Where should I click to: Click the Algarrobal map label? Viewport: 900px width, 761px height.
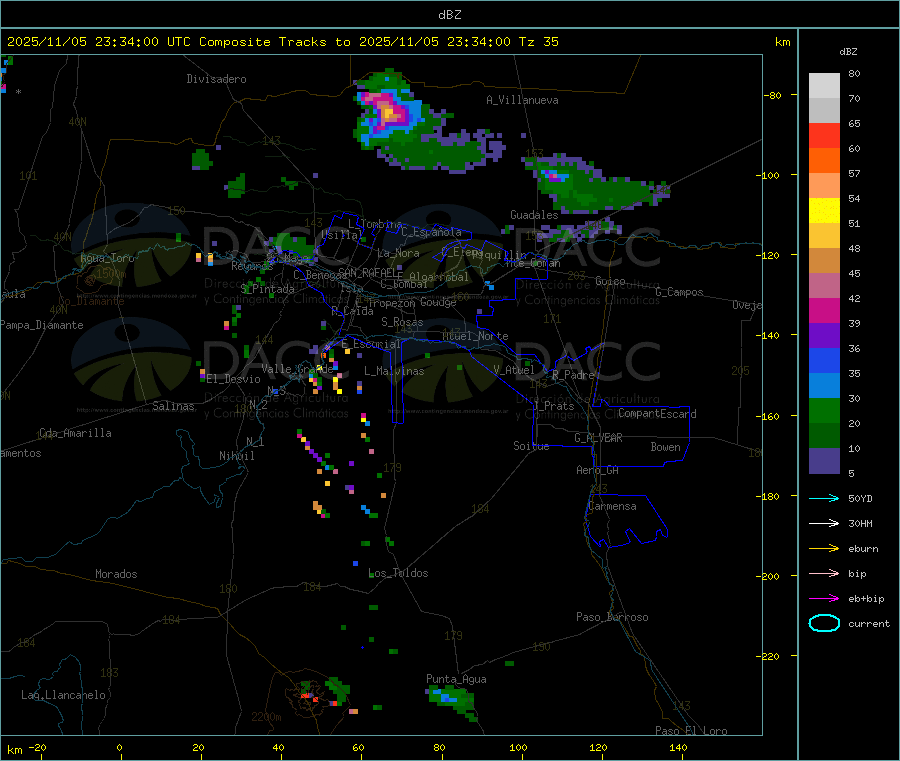coord(439,277)
